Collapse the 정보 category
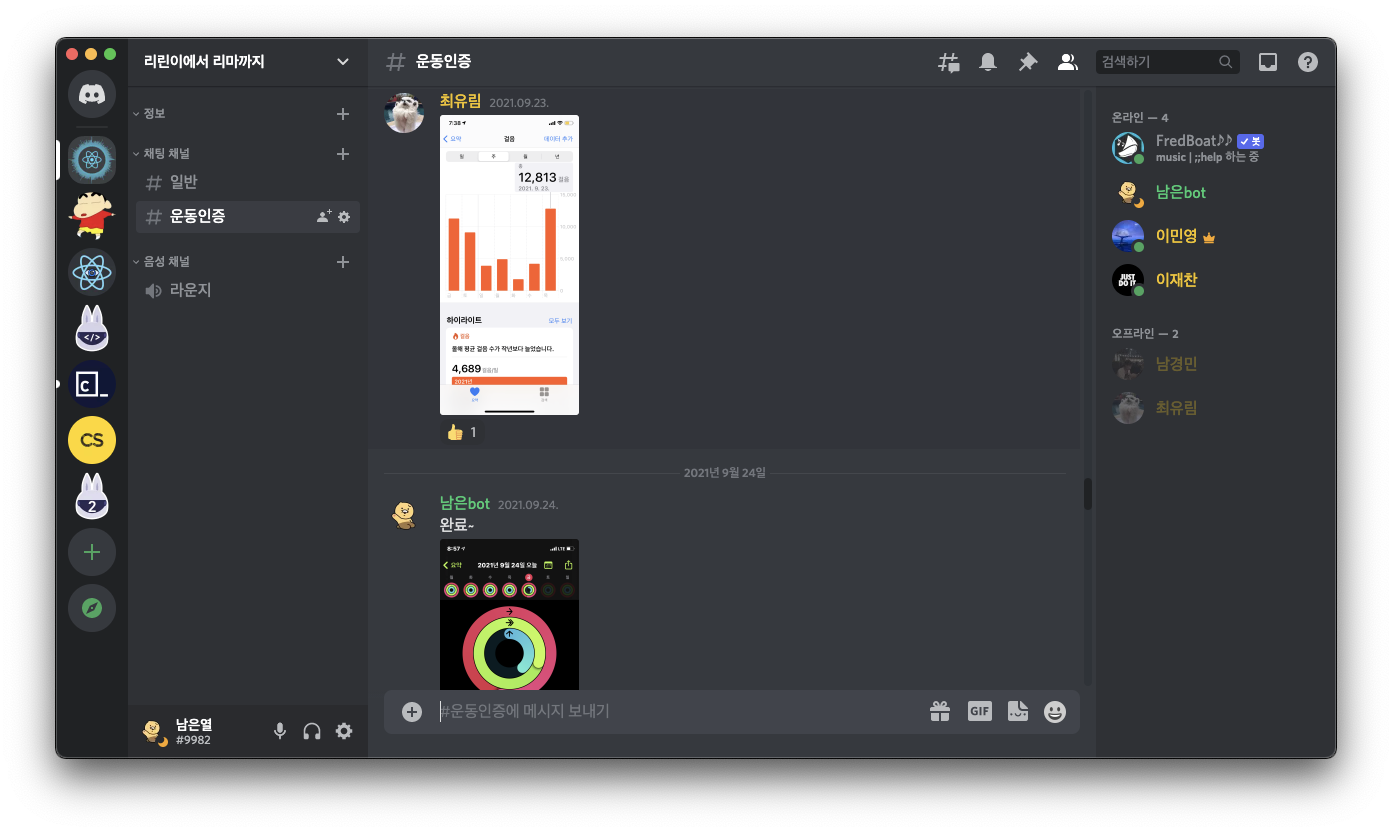The height and width of the screenshot is (832, 1392). pyautogui.click(x=149, y=114)
